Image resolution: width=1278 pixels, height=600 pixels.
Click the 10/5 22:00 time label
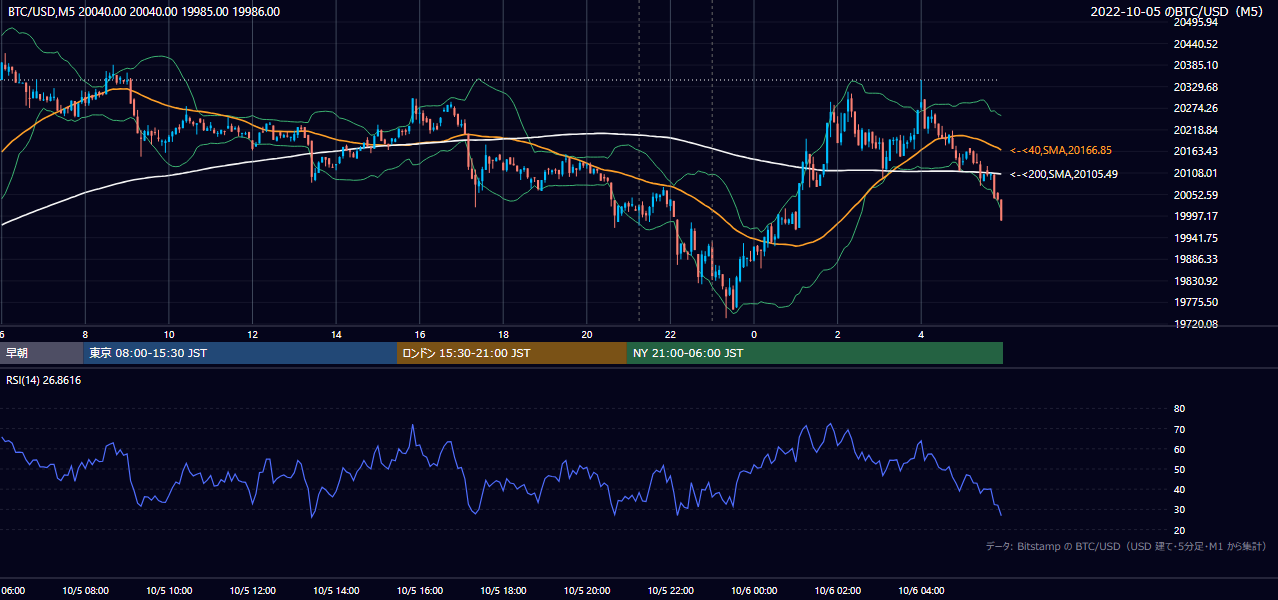[670, 591]
